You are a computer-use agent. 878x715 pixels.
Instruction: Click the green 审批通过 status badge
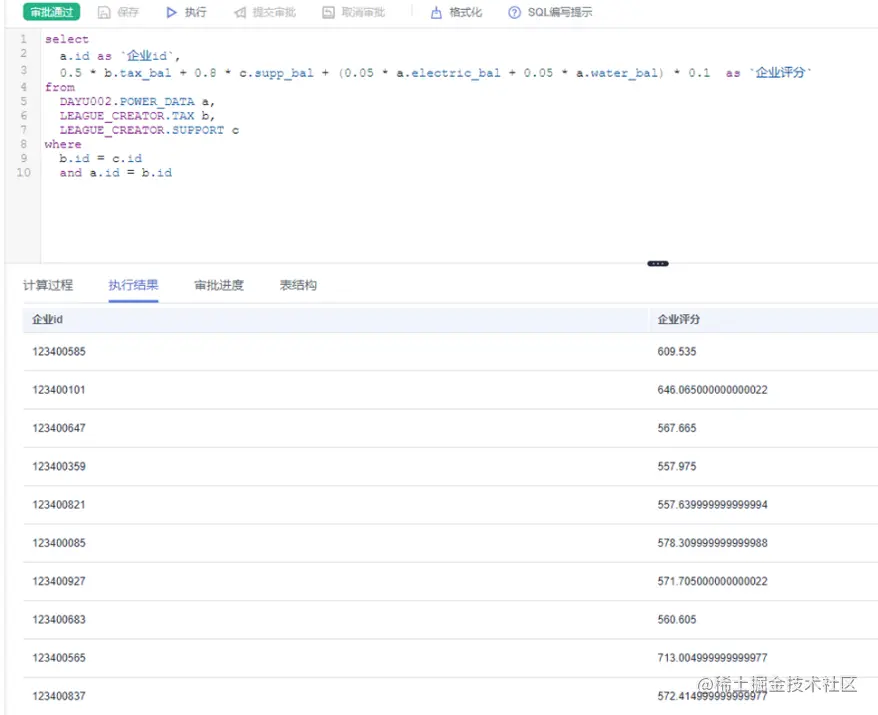coord(52,12)
